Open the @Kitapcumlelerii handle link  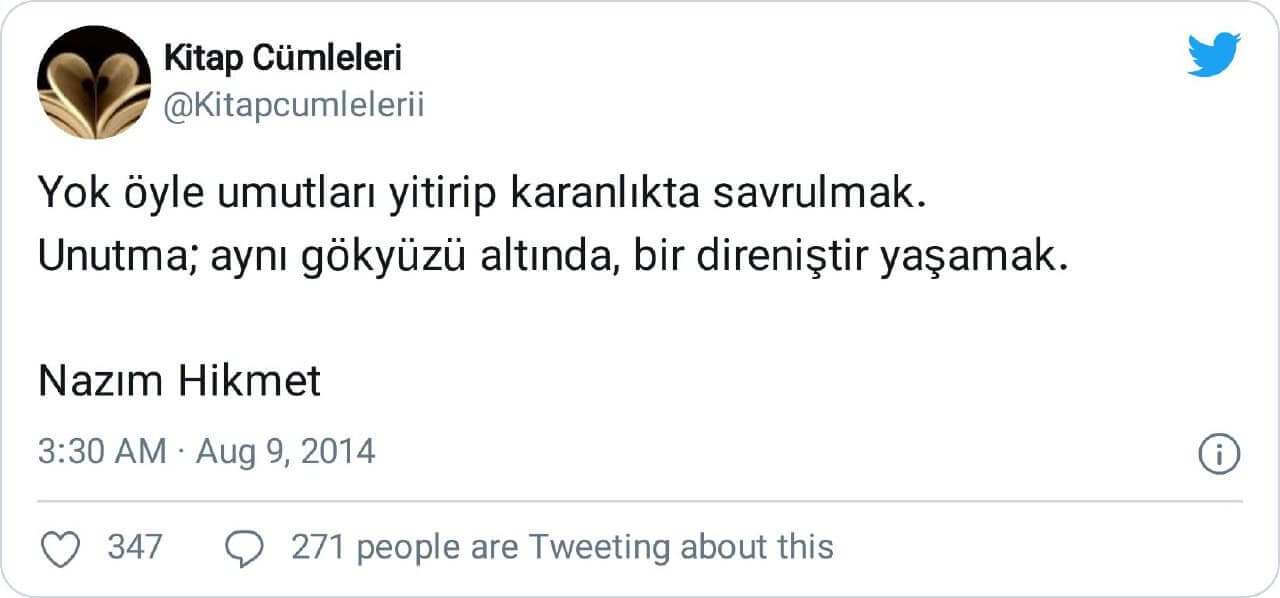(293, 105)
